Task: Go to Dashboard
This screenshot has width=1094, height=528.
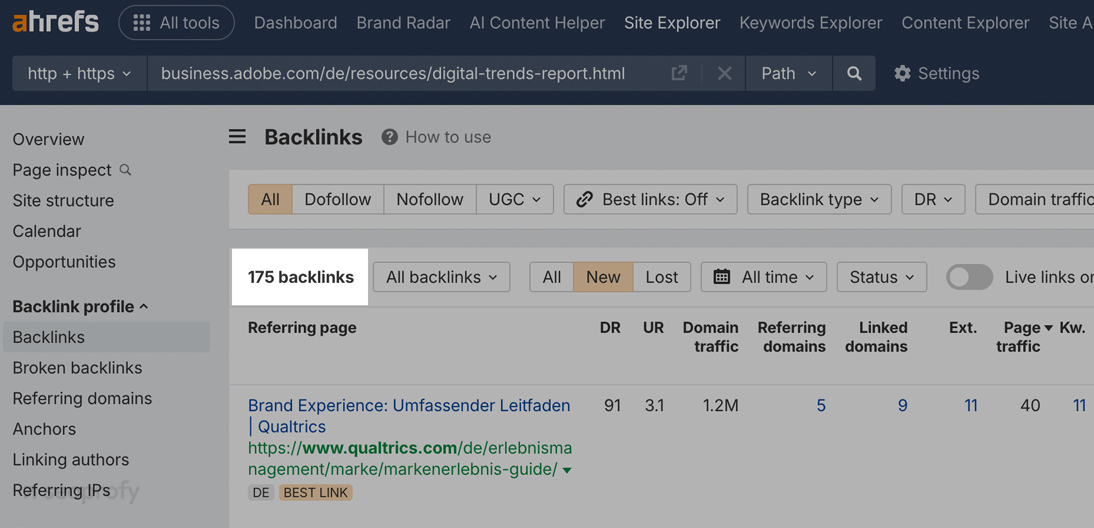Action: [295, 23]
